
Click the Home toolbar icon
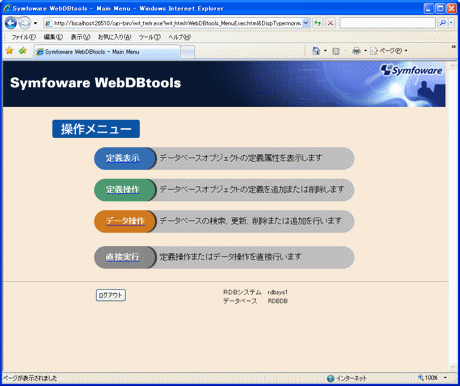tap(316, 51)
